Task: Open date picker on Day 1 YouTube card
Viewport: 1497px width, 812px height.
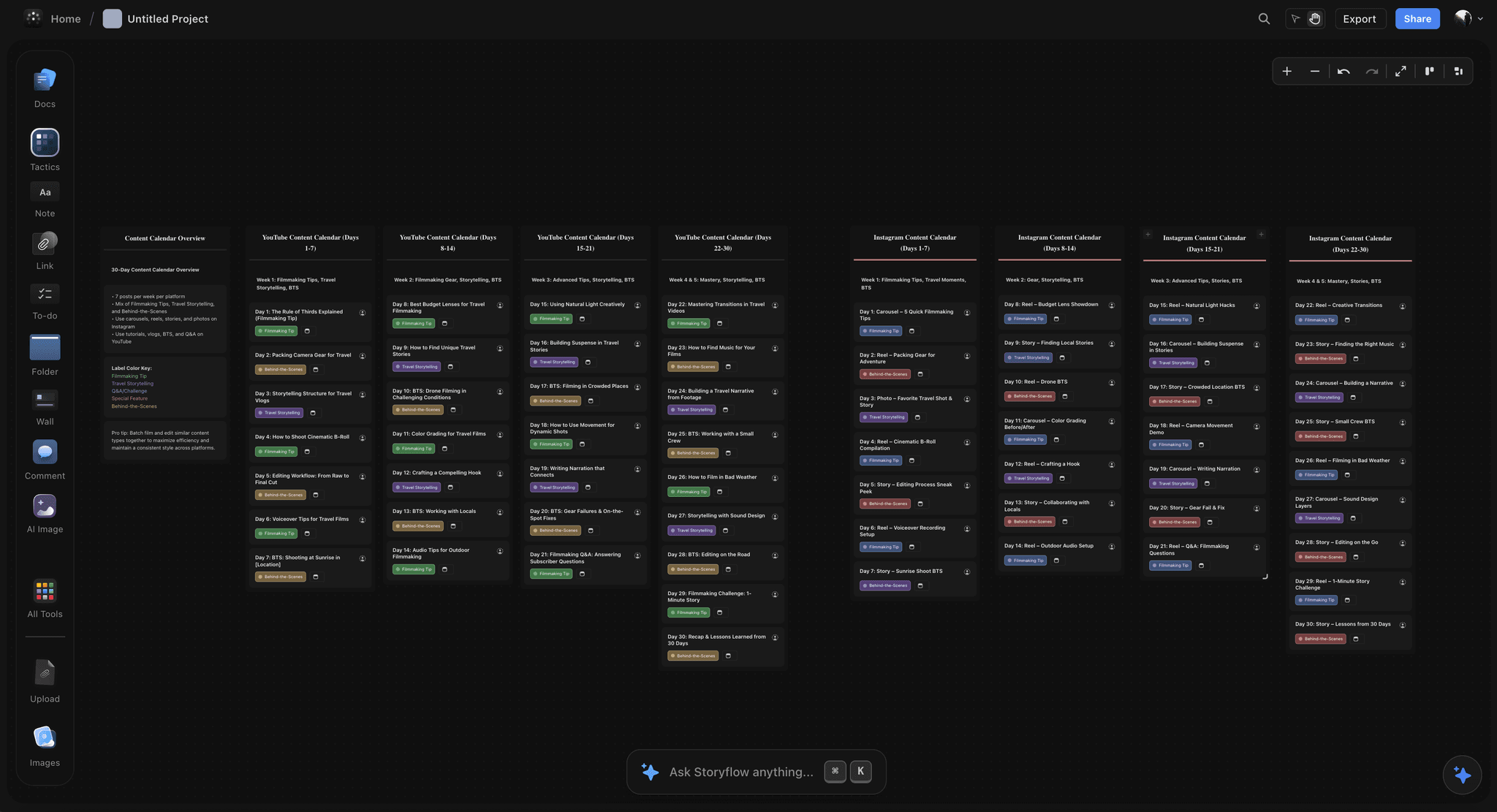Action: click(307, 331)
